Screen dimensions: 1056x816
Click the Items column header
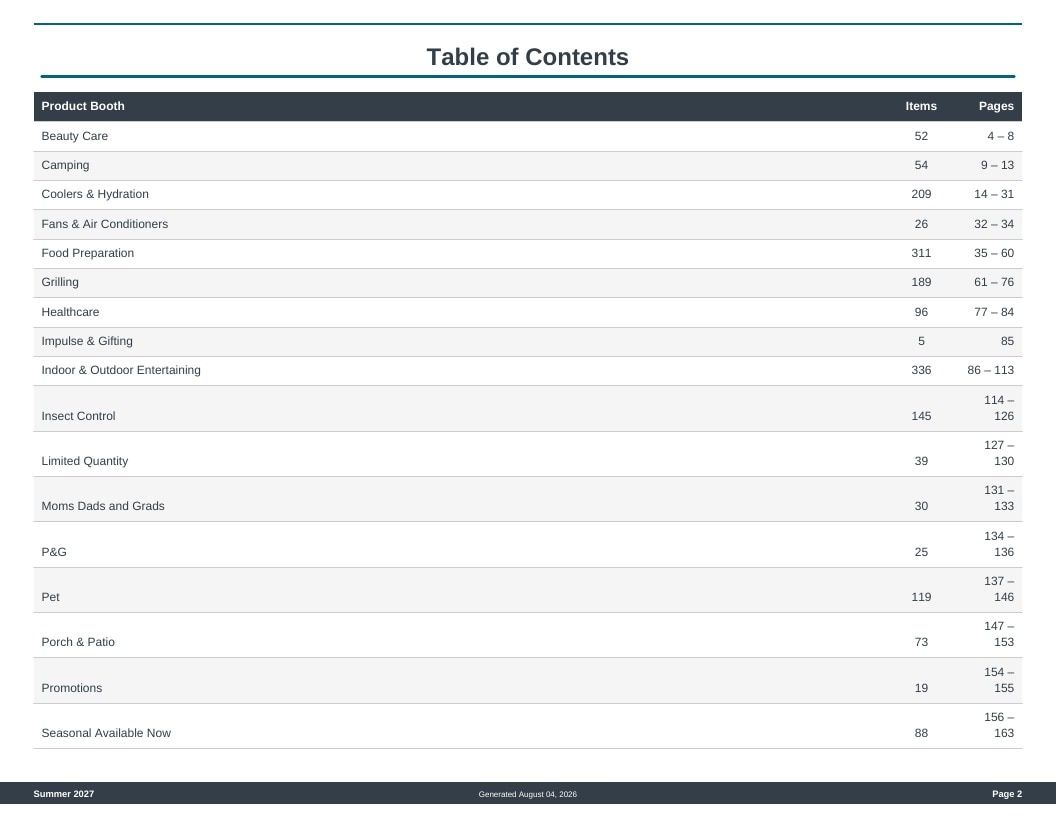pos(921,106)
